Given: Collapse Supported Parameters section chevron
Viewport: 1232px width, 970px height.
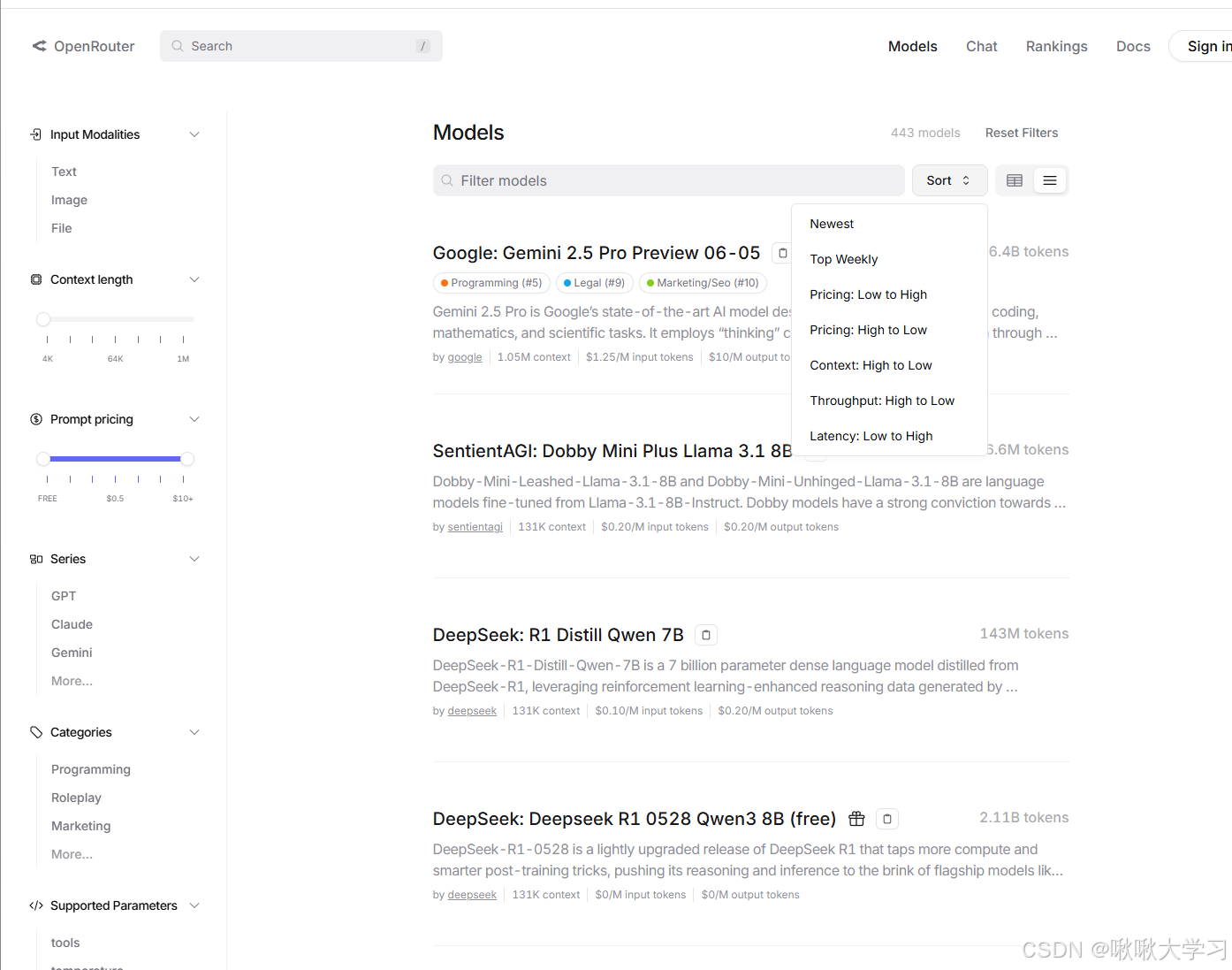Looking at the screenshot, I should click(x=194, y=905).
